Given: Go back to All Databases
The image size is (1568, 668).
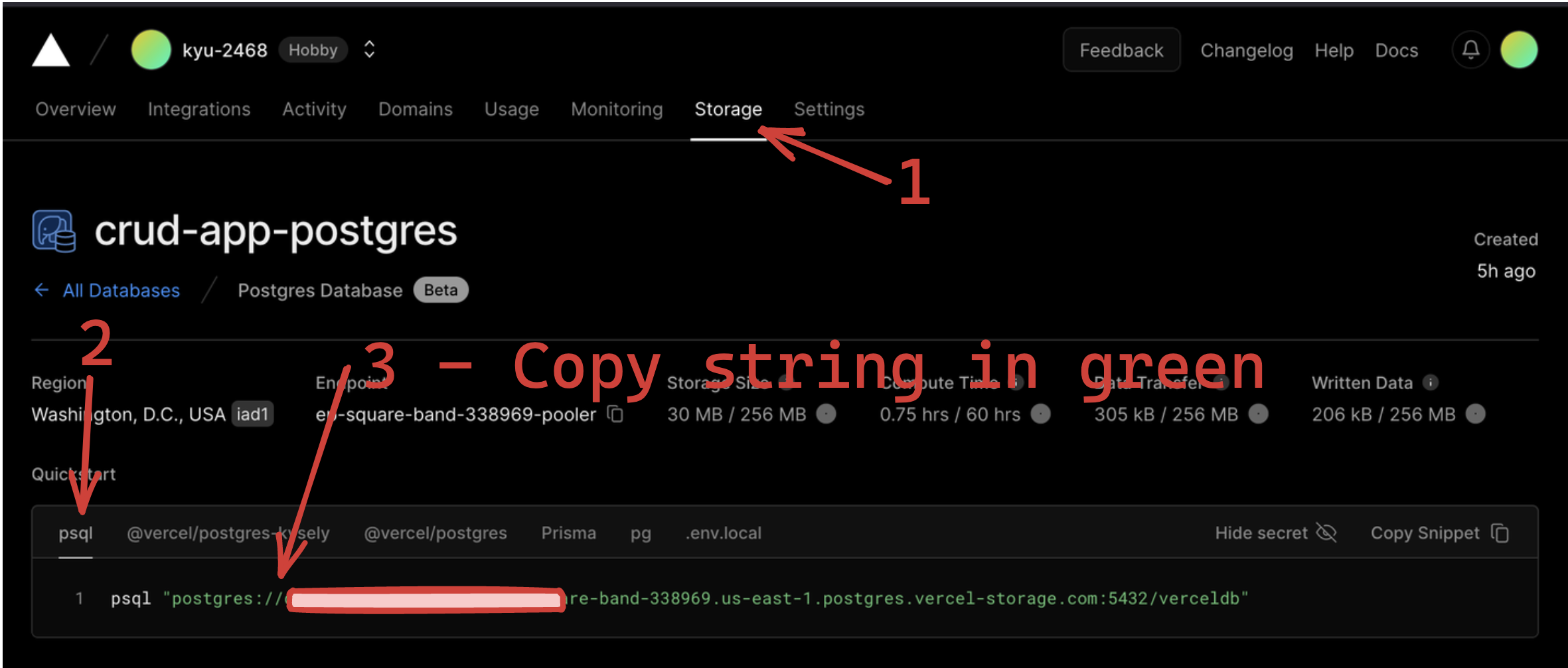Looking at the screenshot, I should tap(107, 290).
